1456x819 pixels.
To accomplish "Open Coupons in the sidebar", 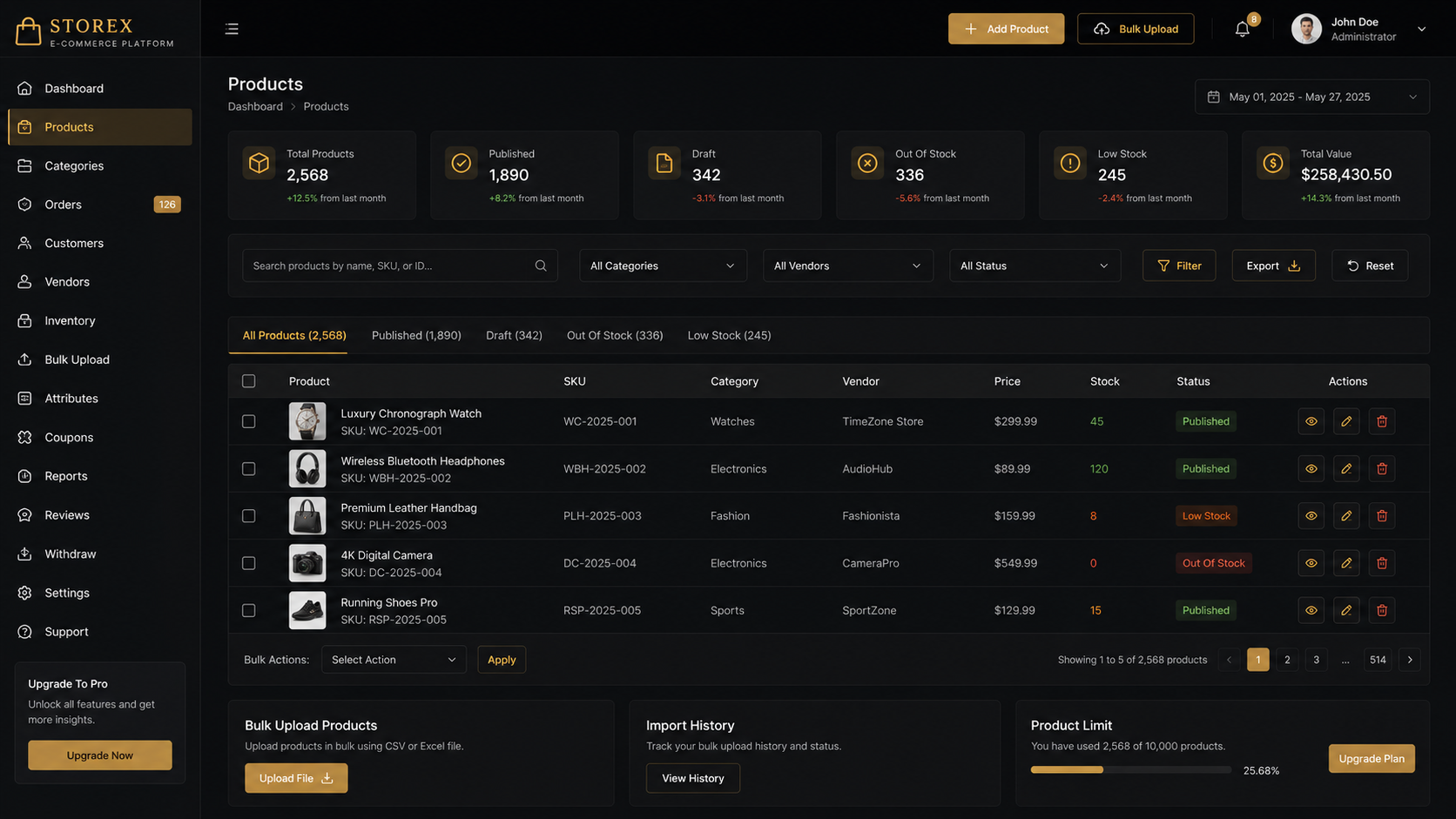I will click(x=99, y=438).
